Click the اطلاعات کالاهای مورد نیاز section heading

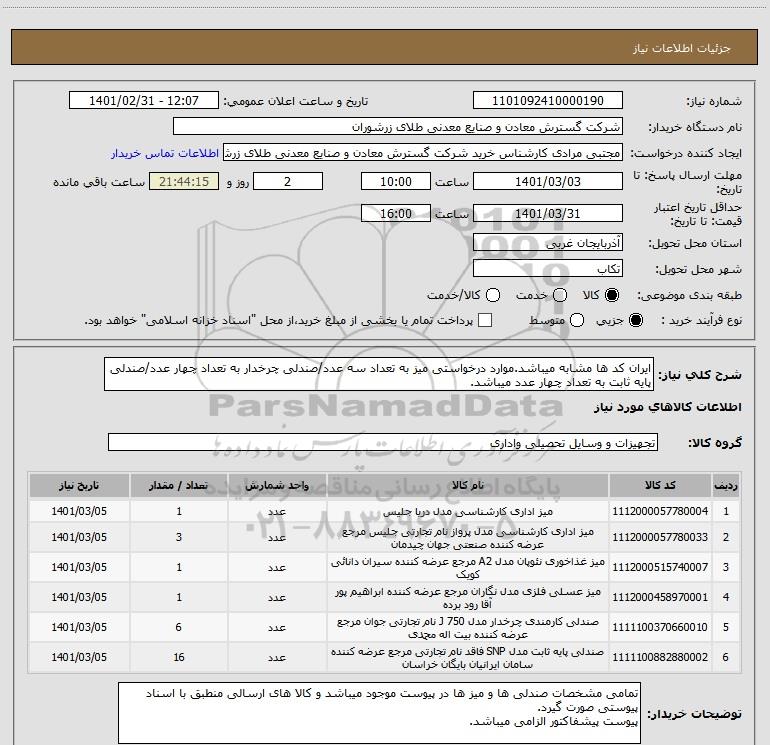pos(668,407)
